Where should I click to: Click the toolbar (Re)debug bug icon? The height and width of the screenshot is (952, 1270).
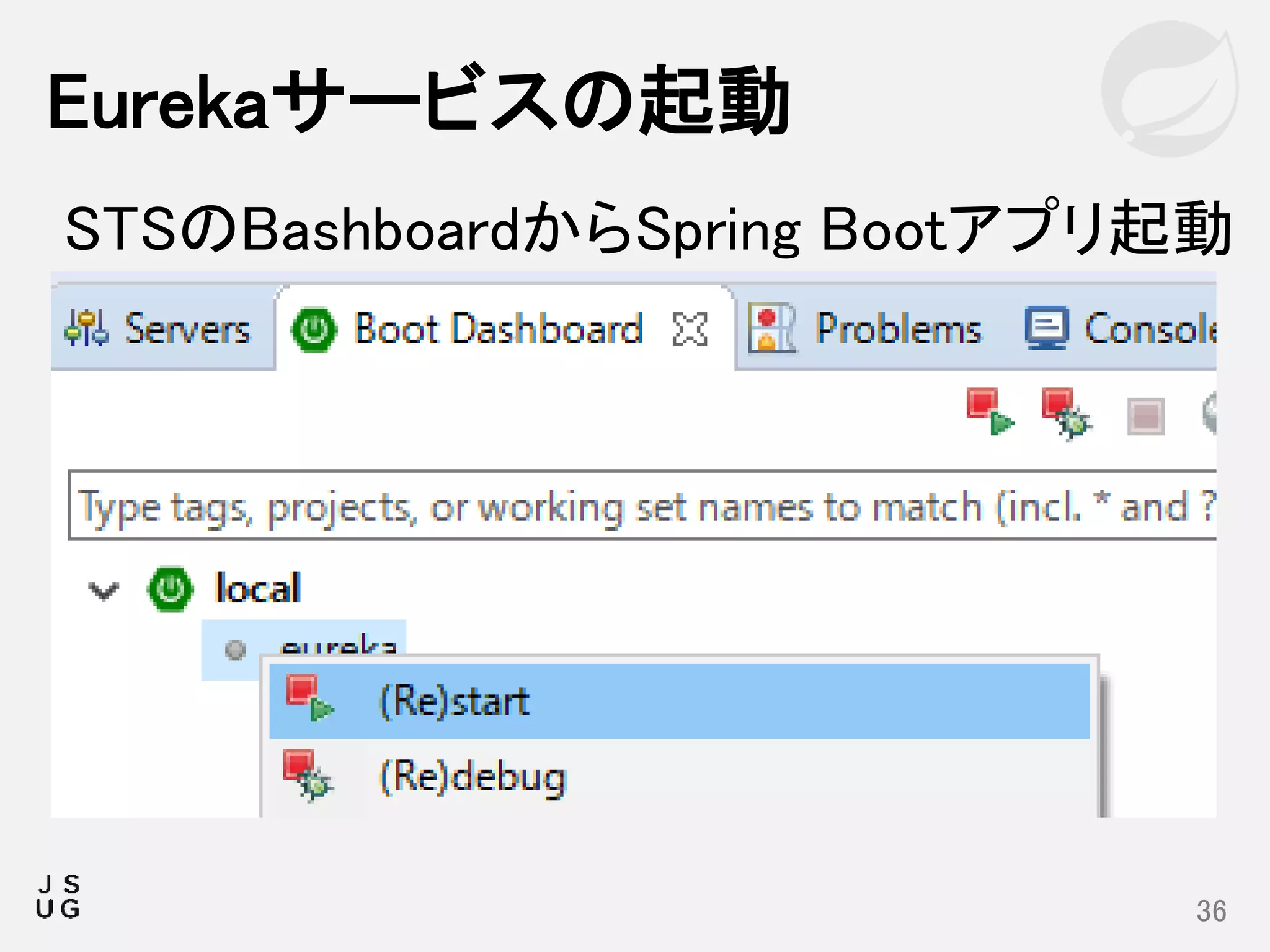1066,413
